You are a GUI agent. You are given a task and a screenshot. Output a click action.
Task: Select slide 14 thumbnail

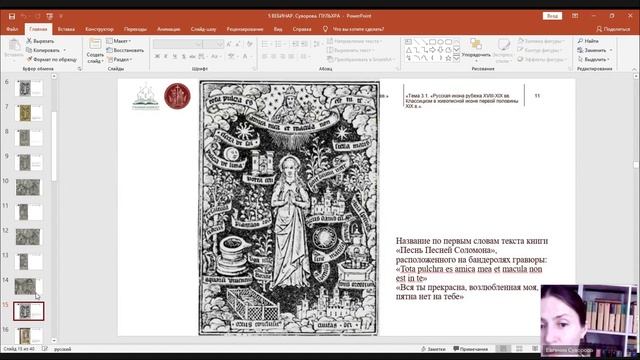(28, 286)
